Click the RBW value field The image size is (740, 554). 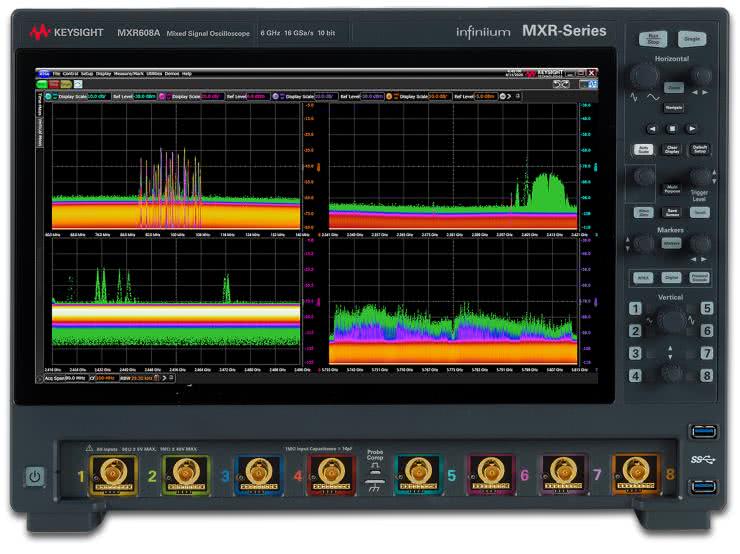pyautogui.click(x=142, y=378)
